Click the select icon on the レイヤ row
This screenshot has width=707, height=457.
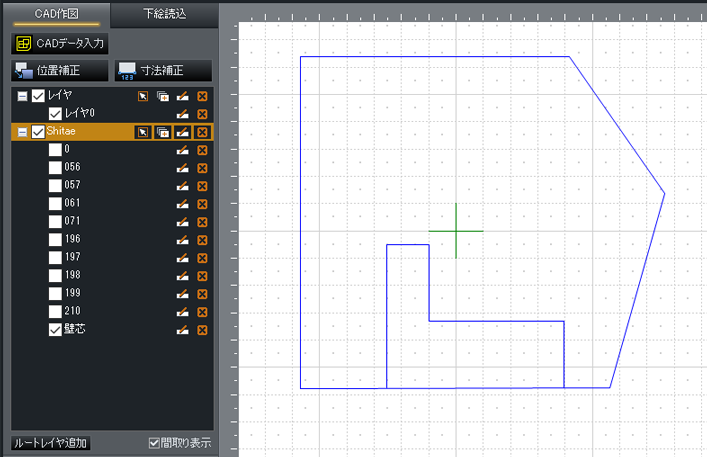(143, 96)
